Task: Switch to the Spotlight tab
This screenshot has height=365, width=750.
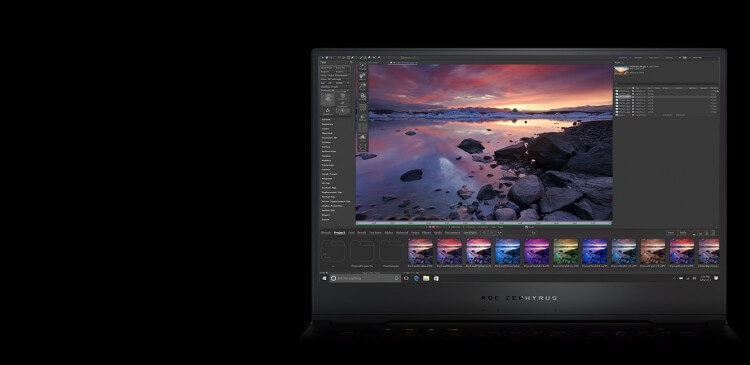Action: coord(470,233)
